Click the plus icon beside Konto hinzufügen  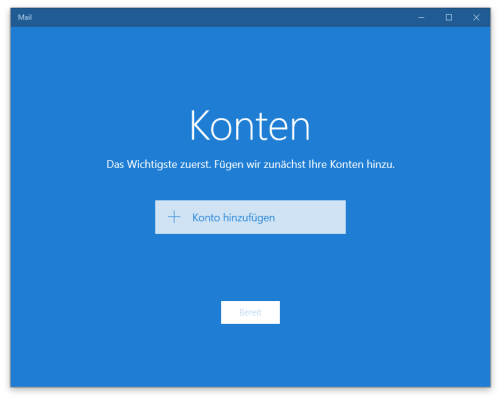174,217
